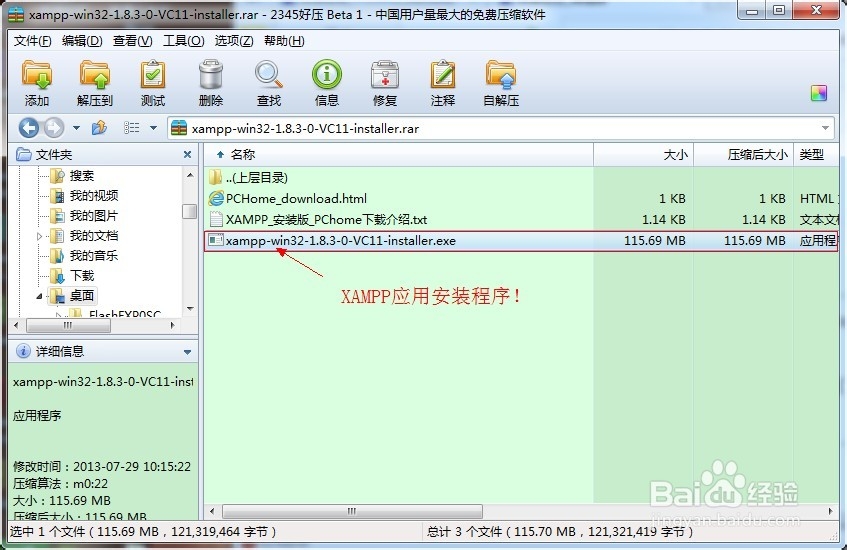Open the 工具(O) menu
The width and height of the screenshot is (847, 550).
(184, 41)
